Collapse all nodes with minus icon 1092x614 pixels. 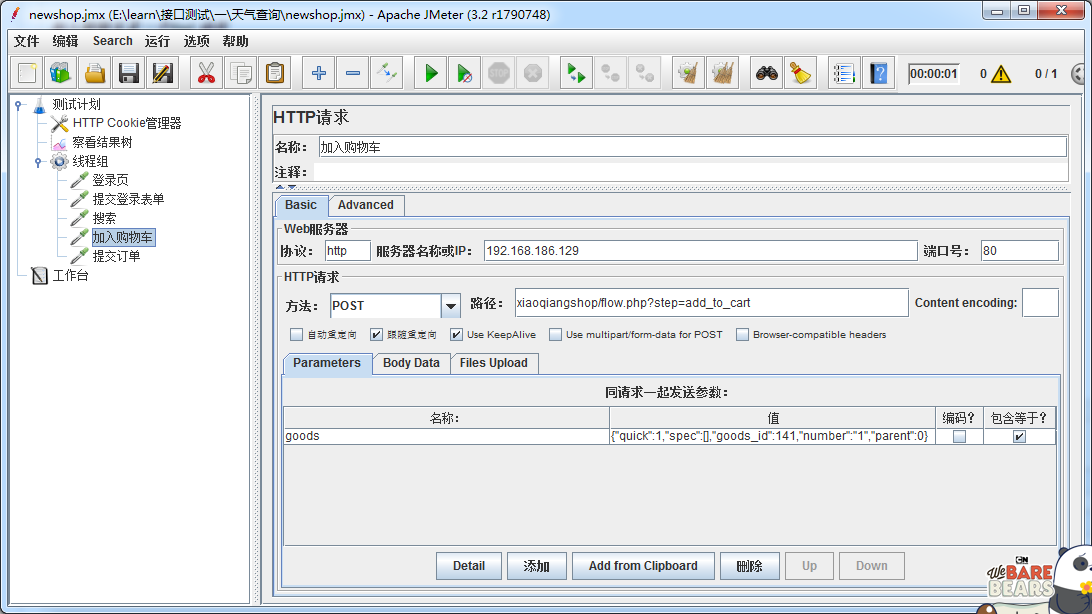click(353, 73)
